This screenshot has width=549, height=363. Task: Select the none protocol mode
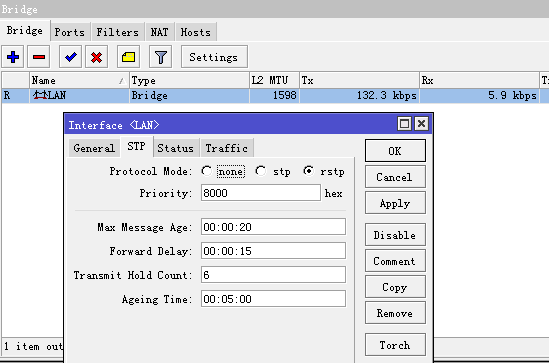pyautogui.click(x=207, y=171)
